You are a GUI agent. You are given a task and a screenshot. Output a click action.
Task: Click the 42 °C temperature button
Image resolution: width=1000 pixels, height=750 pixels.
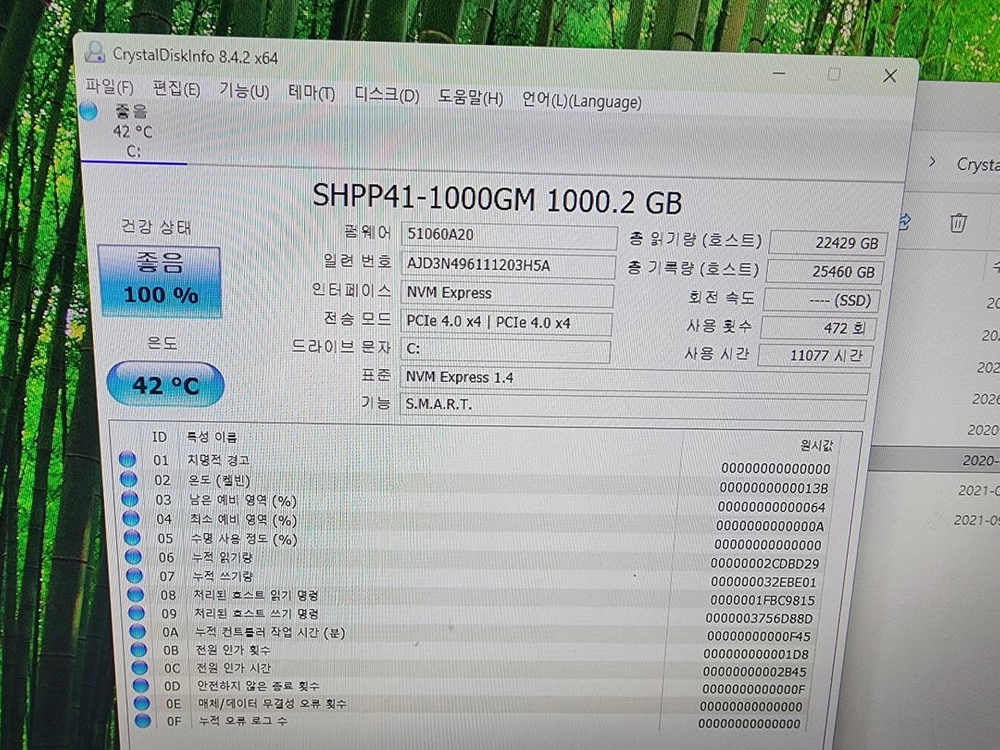coord(165,384)
